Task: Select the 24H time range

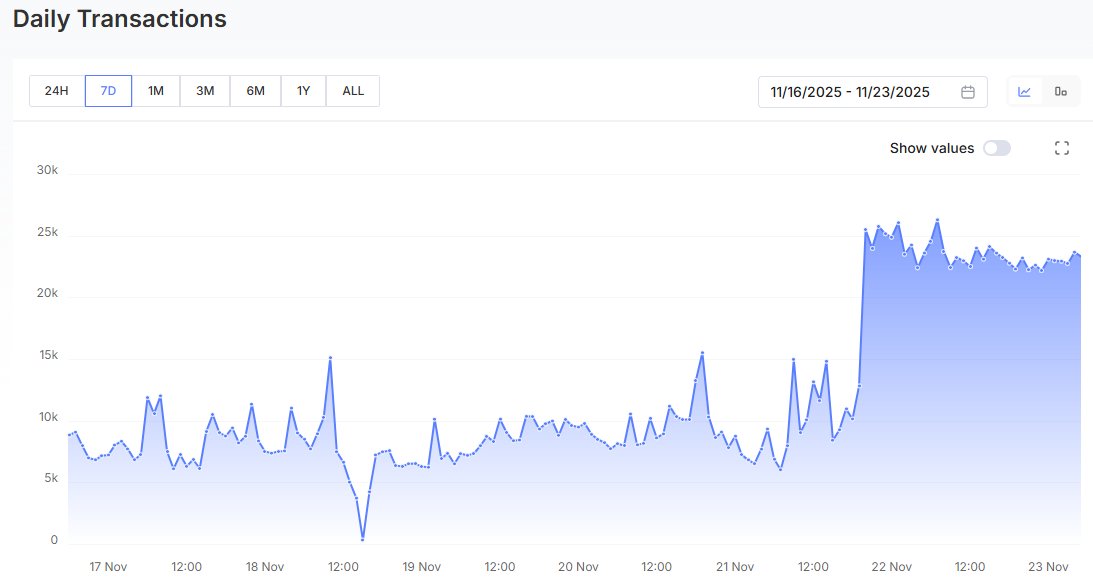Action: pos(55,90)
